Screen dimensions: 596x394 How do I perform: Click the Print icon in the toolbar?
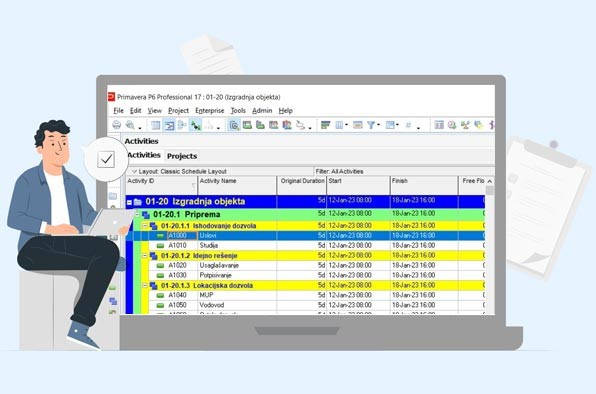coord(116,125)
